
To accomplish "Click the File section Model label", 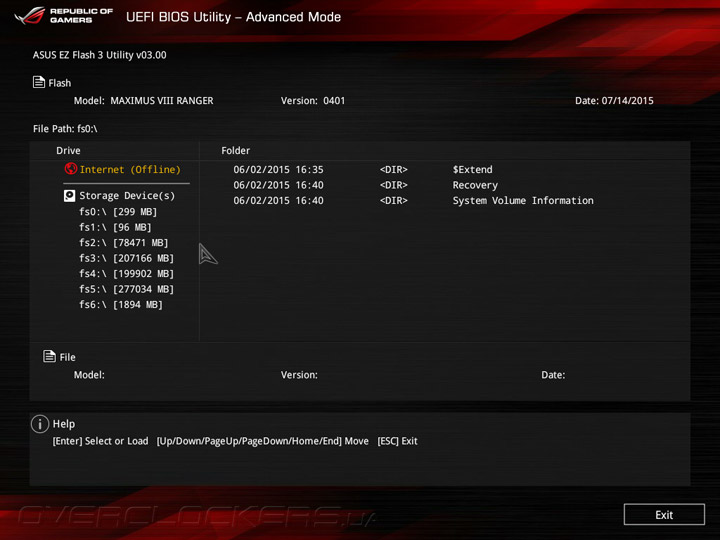I will [x=89, y=375].
